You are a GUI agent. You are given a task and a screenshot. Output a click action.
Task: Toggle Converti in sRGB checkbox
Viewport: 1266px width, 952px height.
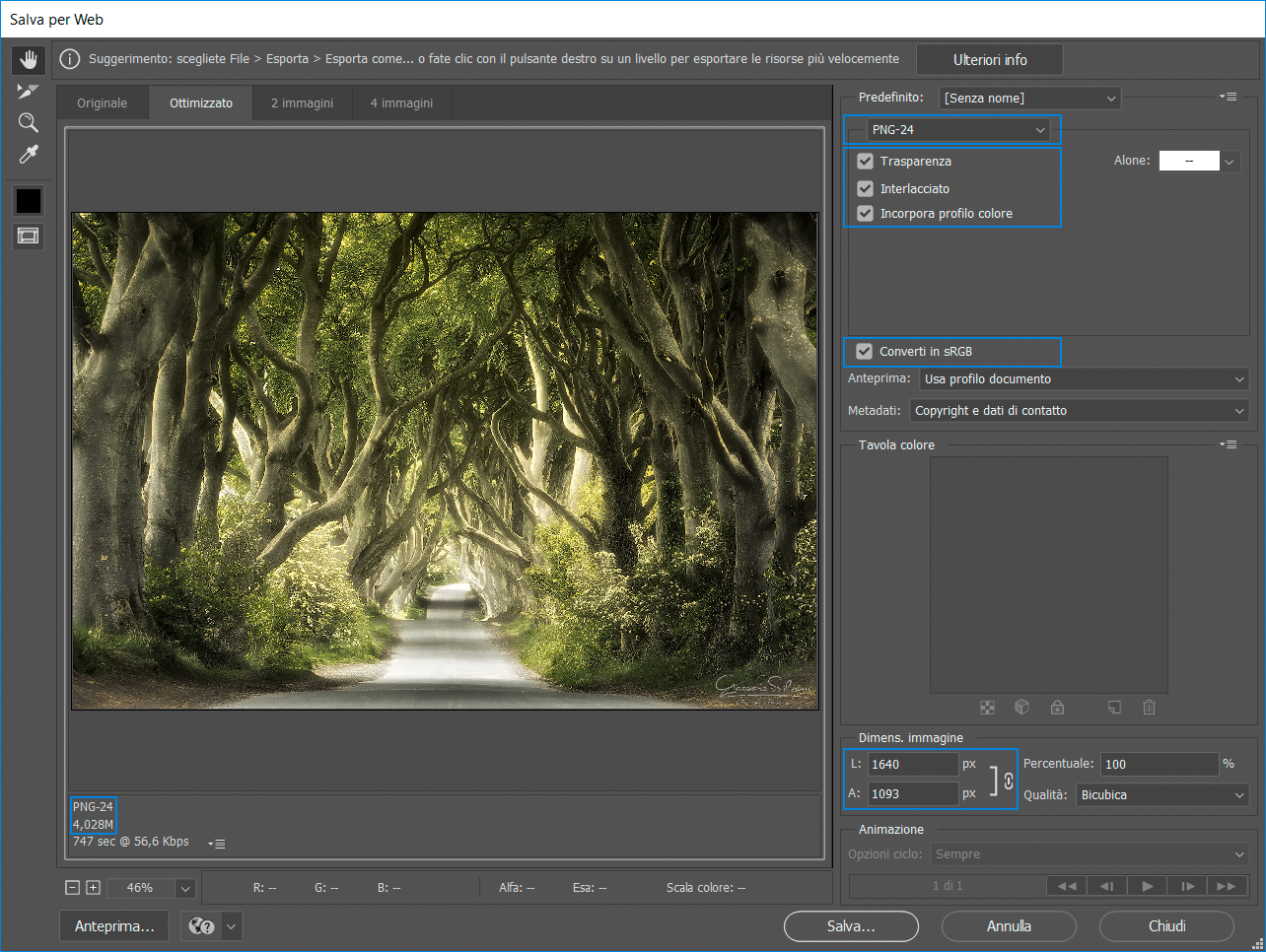(865, 352)
